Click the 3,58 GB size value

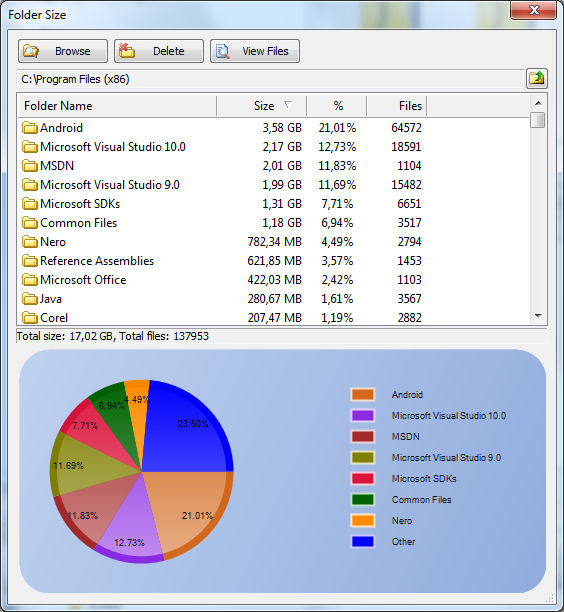click(282, 128)
